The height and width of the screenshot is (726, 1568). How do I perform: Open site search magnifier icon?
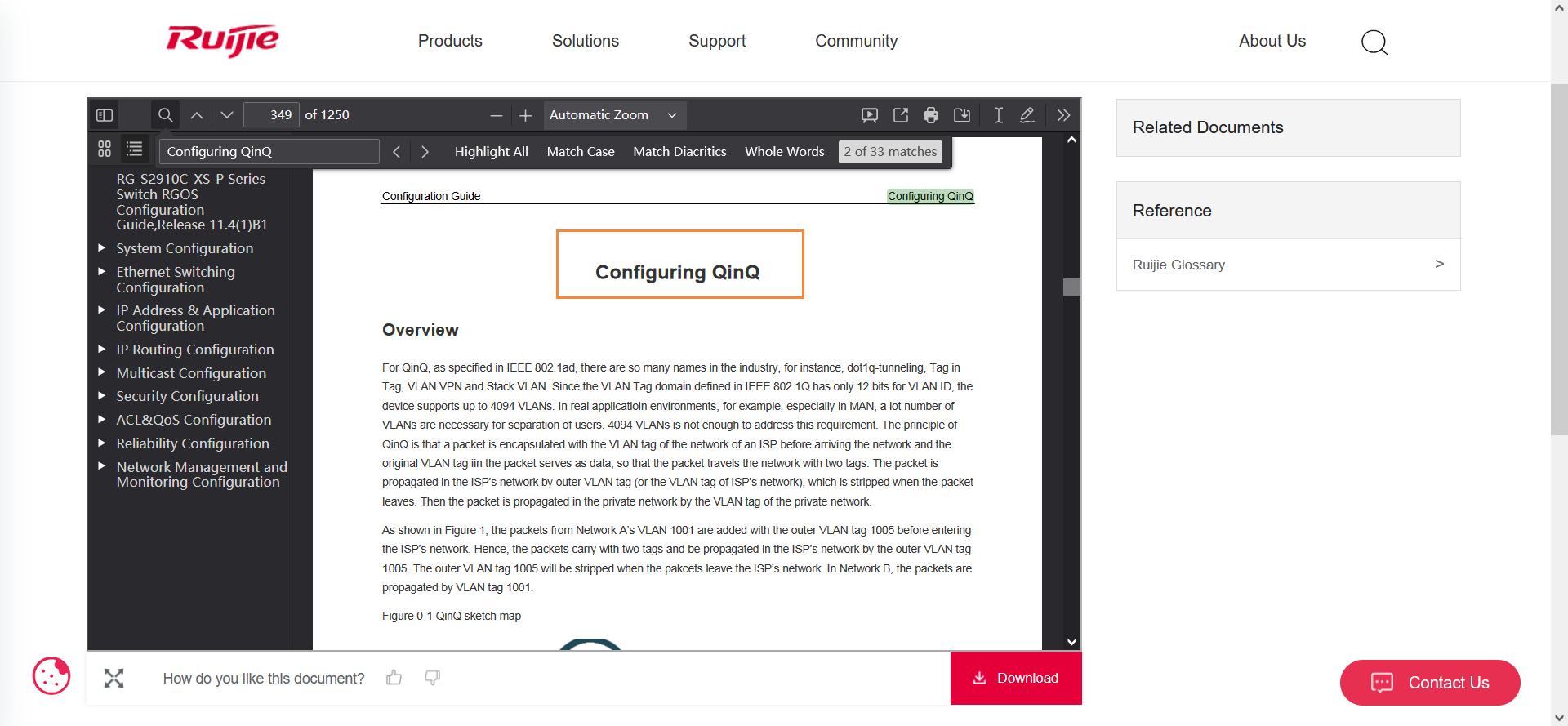[1374, 42]
